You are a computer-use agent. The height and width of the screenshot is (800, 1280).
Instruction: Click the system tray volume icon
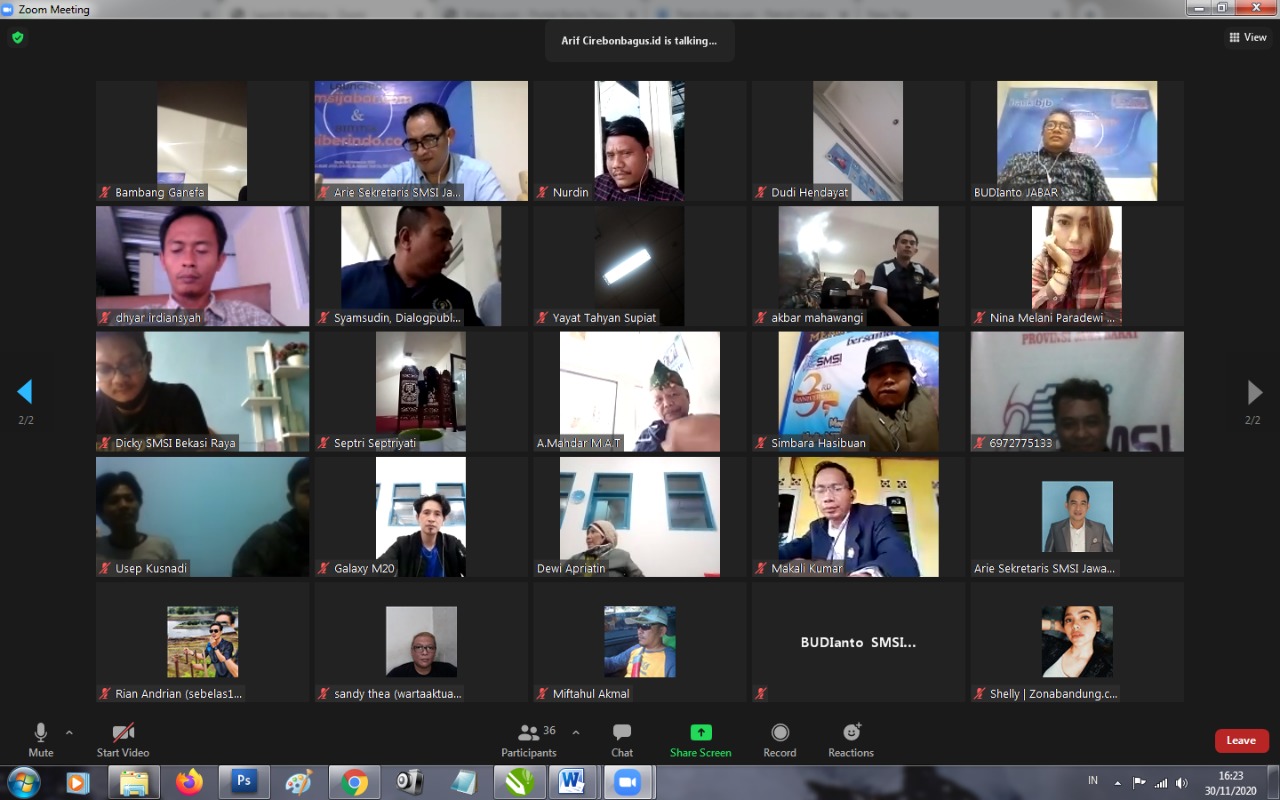pyautogui.click(x=1181, y=782)
